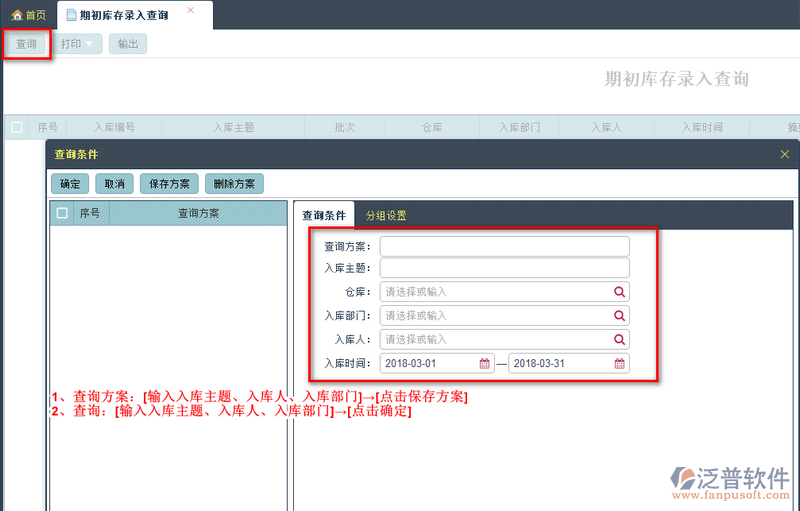
Task: Focus the 入库主题 input field
Action: pyautogui.click(x=505, y=268)
